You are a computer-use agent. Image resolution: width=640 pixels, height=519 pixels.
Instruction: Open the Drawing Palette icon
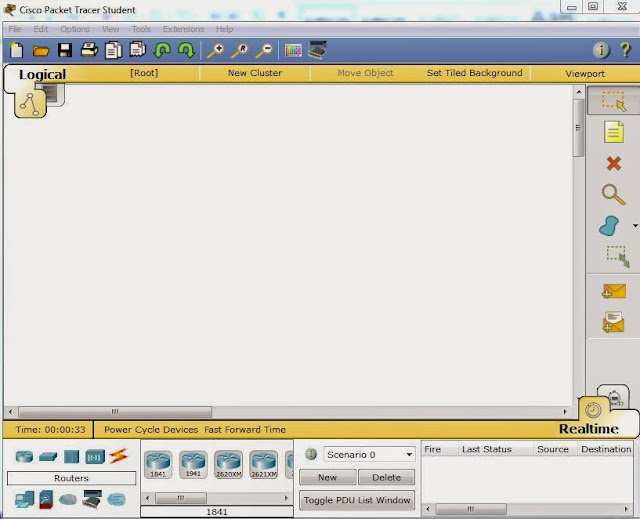(x=293, y=51)
